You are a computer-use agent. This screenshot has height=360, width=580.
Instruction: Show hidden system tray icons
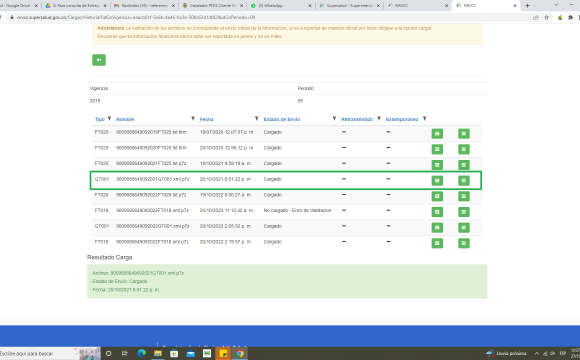click(537, 353)
